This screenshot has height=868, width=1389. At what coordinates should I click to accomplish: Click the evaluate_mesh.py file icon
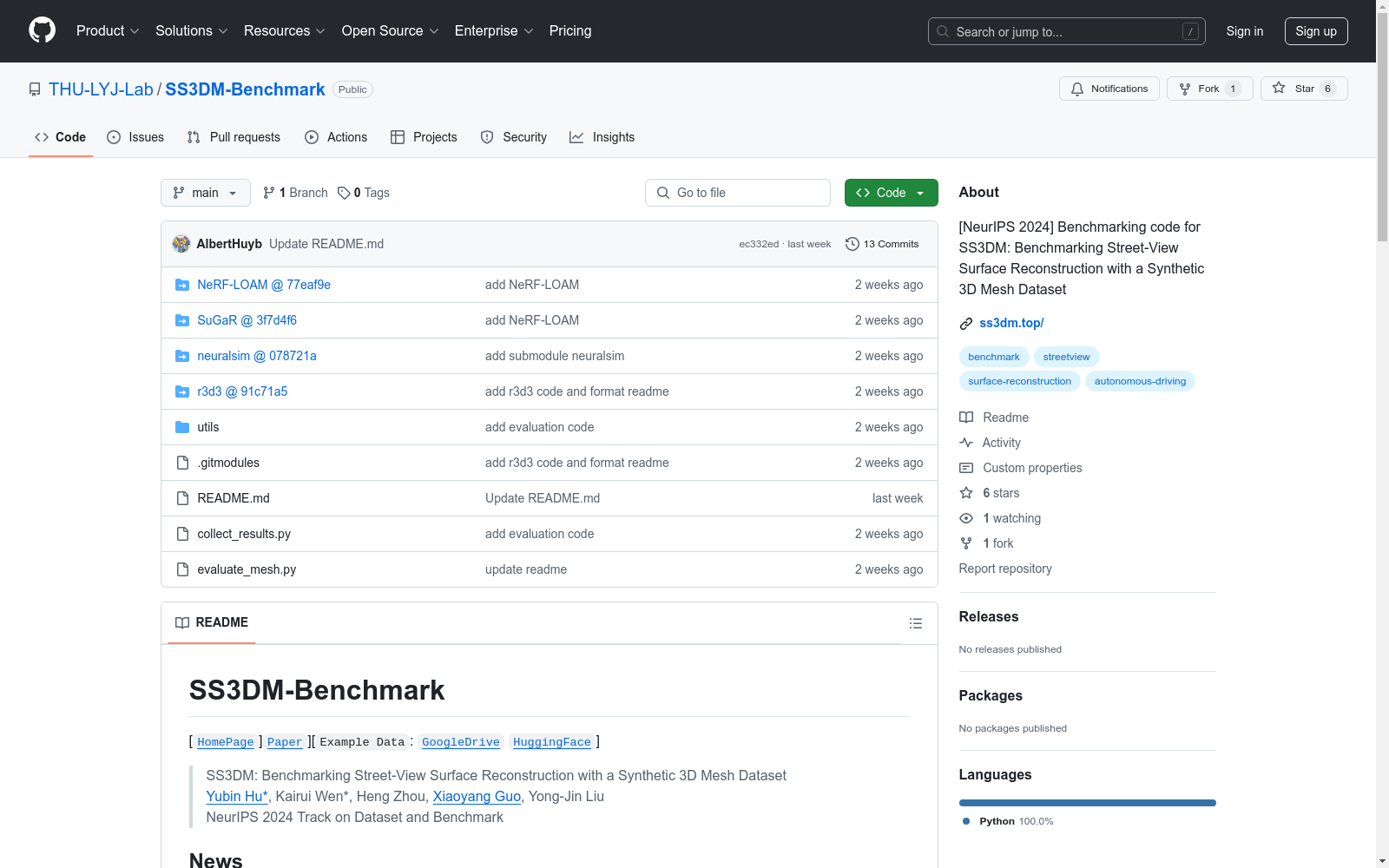click(x=182, y=569)
